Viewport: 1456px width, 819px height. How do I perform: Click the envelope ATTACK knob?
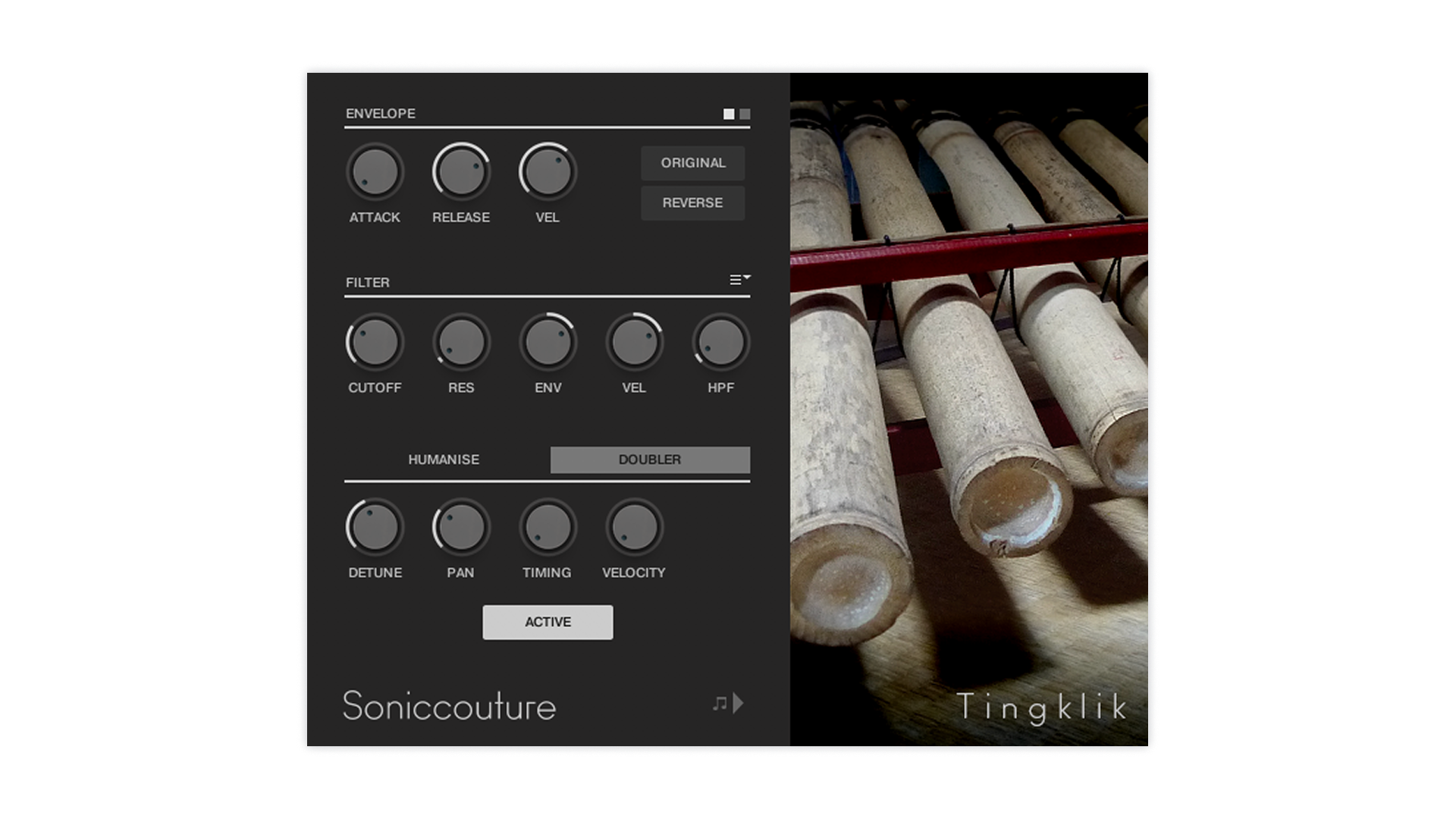coord(375,172)
